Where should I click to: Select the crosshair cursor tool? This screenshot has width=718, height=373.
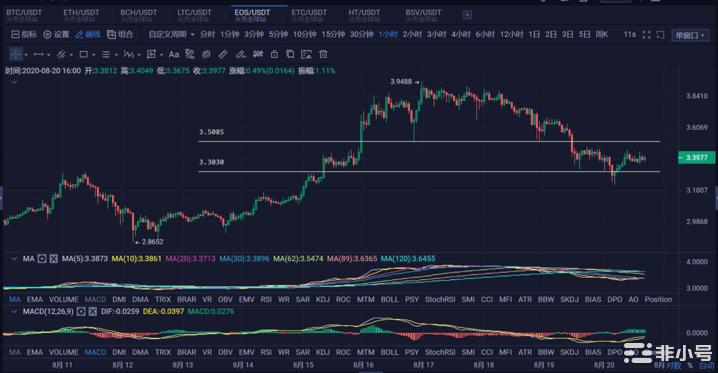pos(16,54)
